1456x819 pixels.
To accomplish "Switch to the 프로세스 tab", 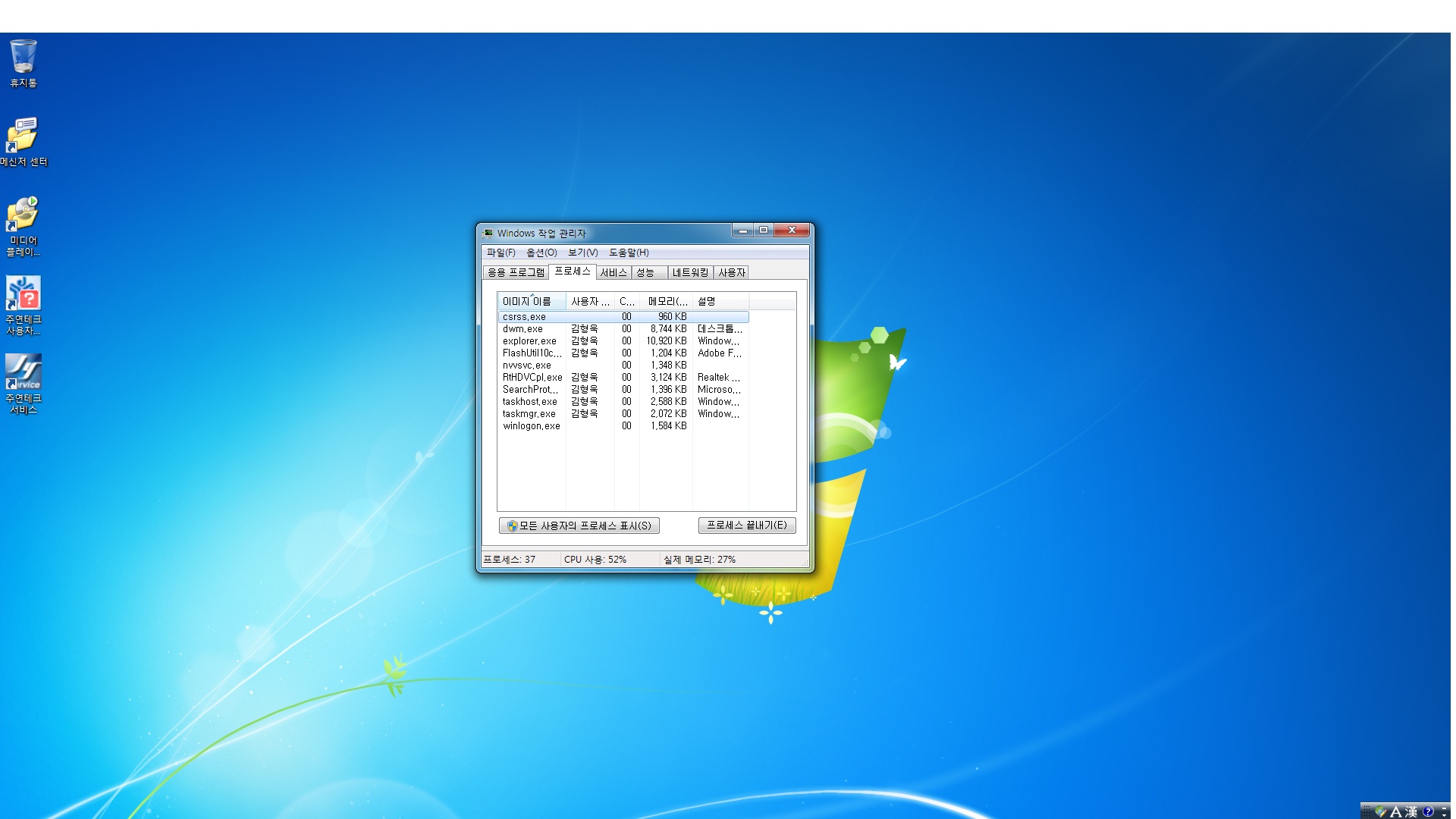I will pyautogui.click(x=573, y=271).
